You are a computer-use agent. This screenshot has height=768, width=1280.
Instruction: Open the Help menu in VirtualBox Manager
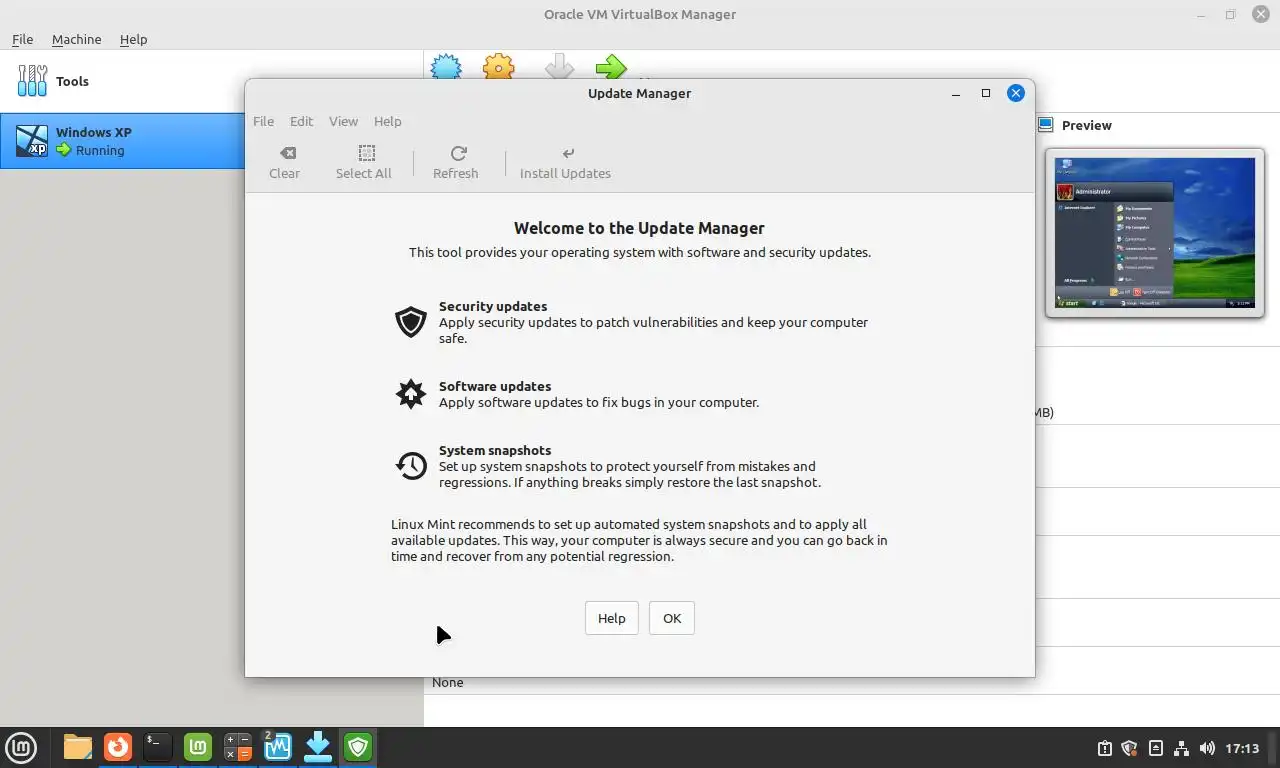tap(133, 39)
